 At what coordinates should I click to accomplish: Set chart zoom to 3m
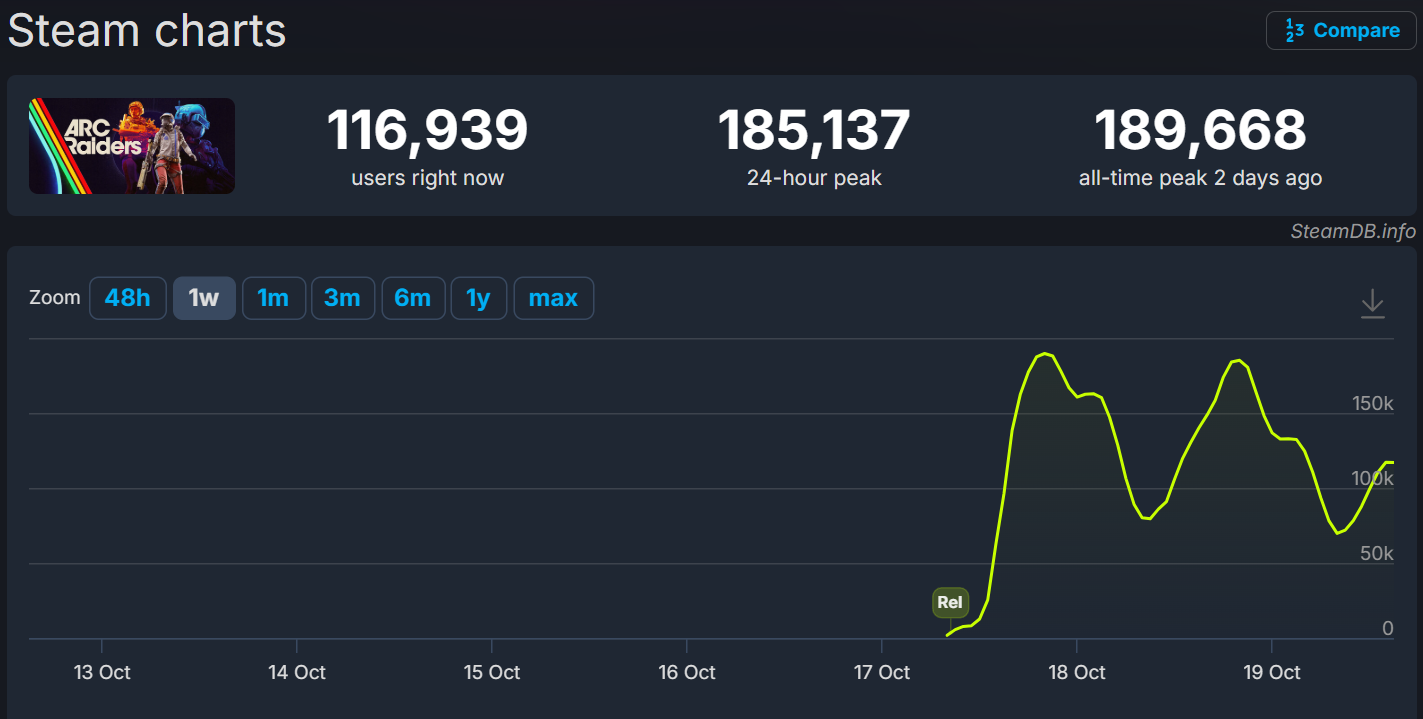(x=342, y=298)
